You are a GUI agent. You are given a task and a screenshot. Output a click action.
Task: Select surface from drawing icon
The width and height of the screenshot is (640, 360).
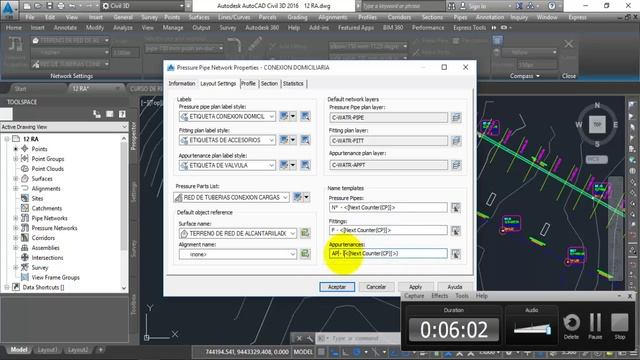(x=305, y=233)
